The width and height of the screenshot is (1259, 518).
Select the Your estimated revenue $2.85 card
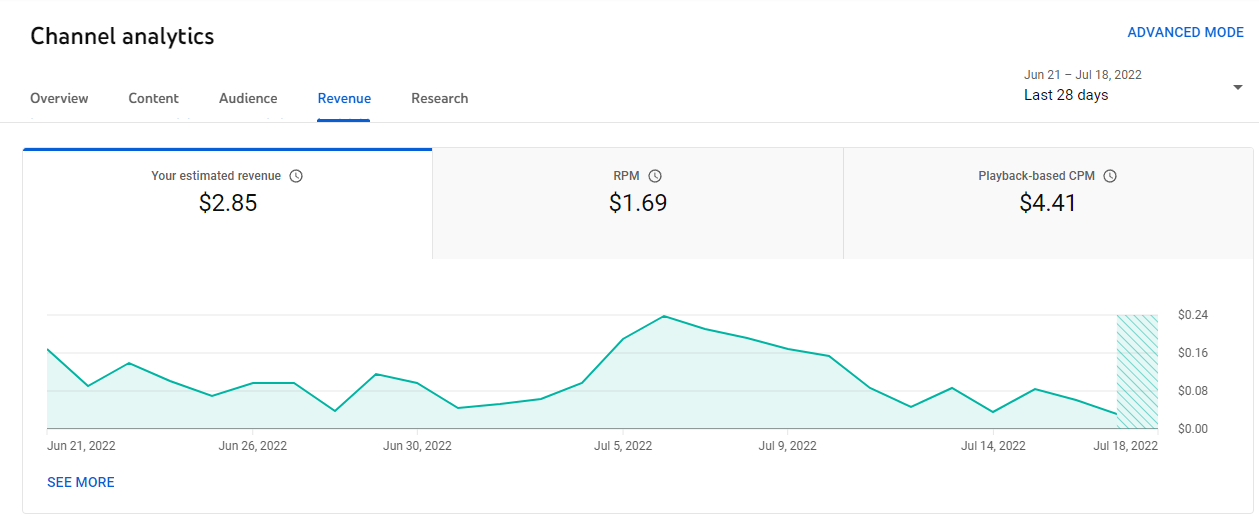pyautogui.click(x=227, y=204)
